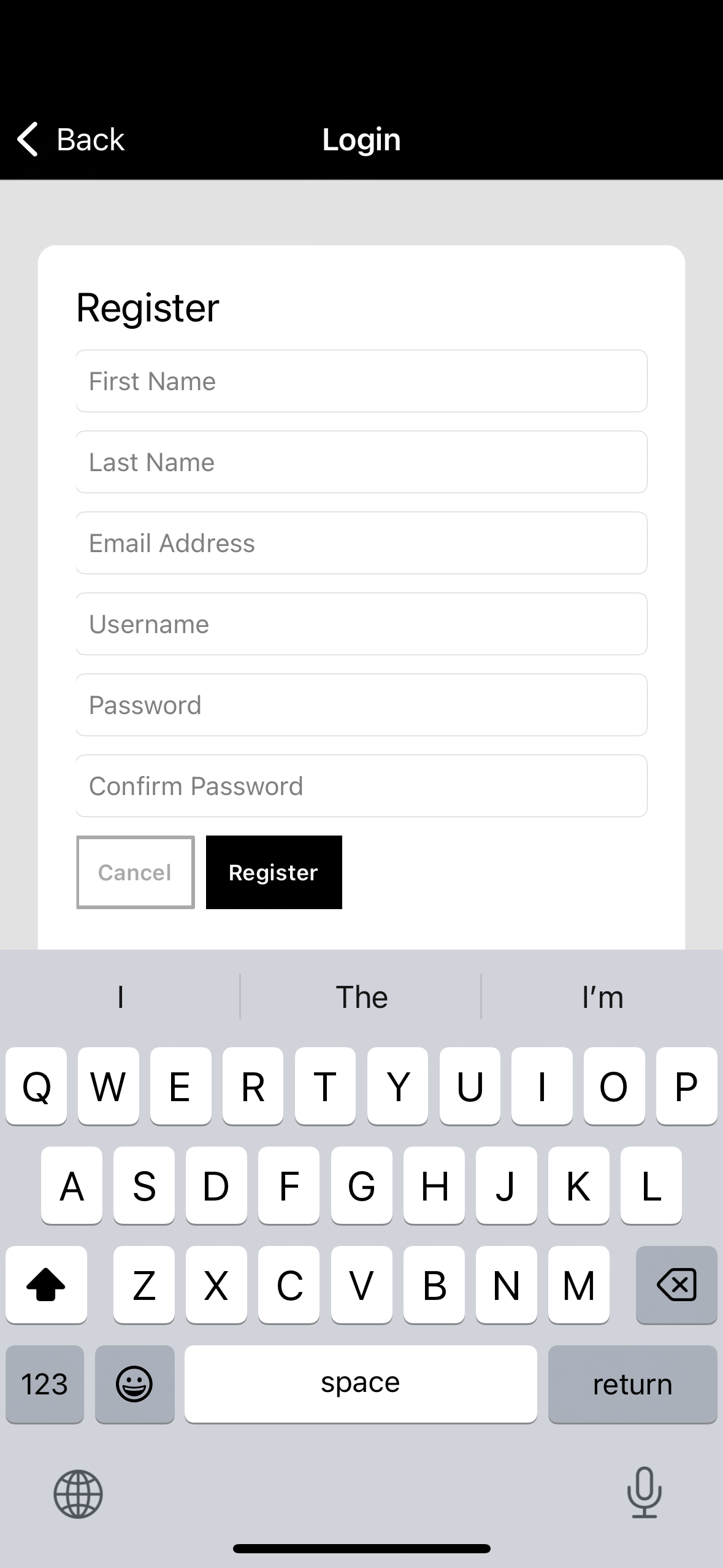Image resolution: width=723 pixels, height=1568 pixels.
Task: Select the Last Name field
Action: coord(362,462)
